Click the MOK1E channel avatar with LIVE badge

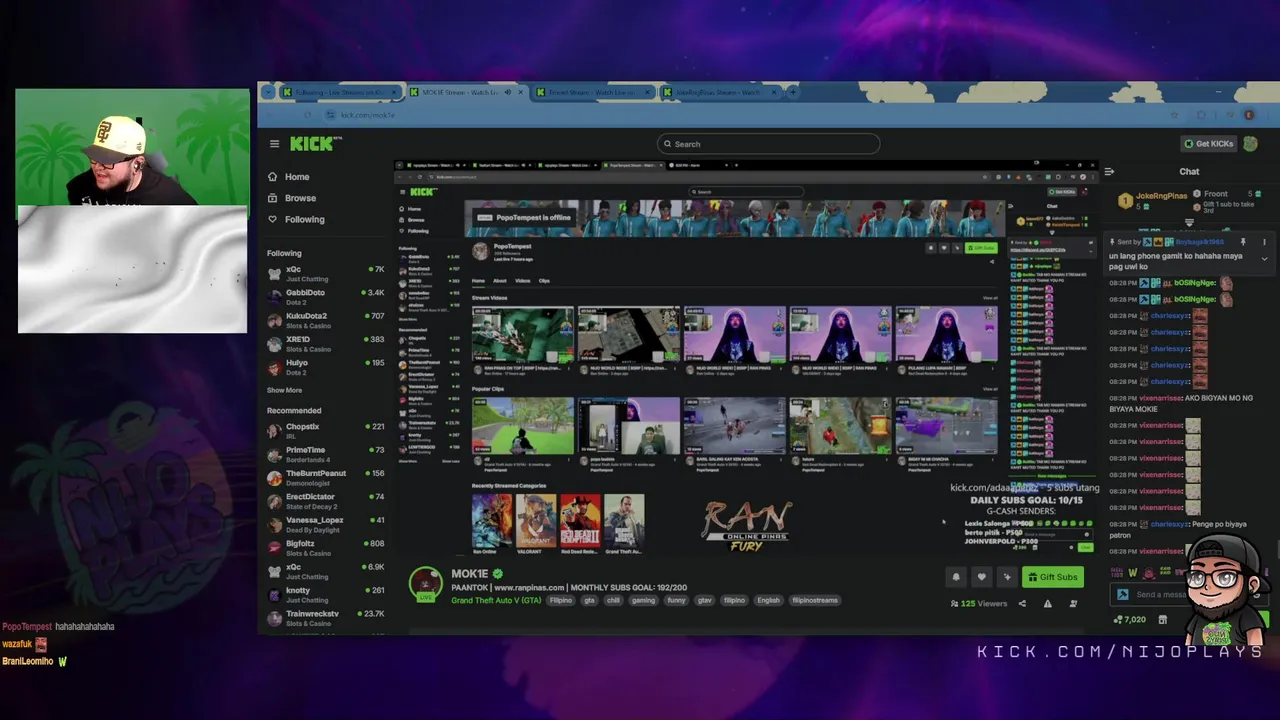coord(426,585)
